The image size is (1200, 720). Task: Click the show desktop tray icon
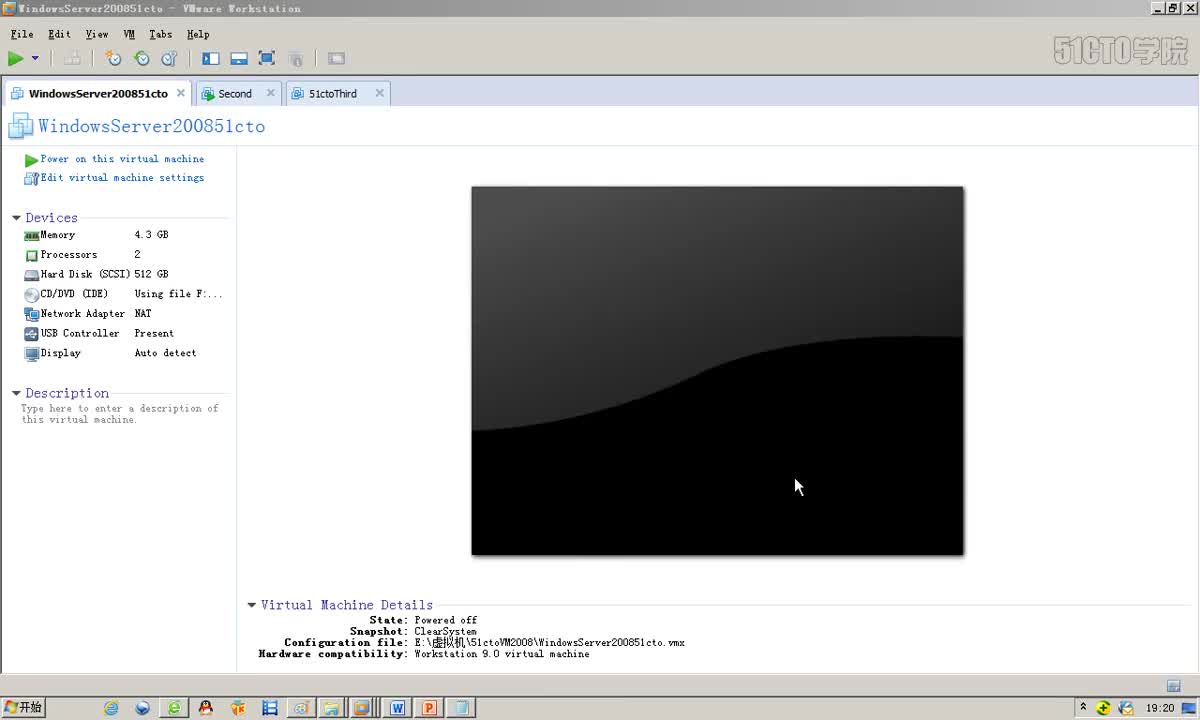point(1189,708)
